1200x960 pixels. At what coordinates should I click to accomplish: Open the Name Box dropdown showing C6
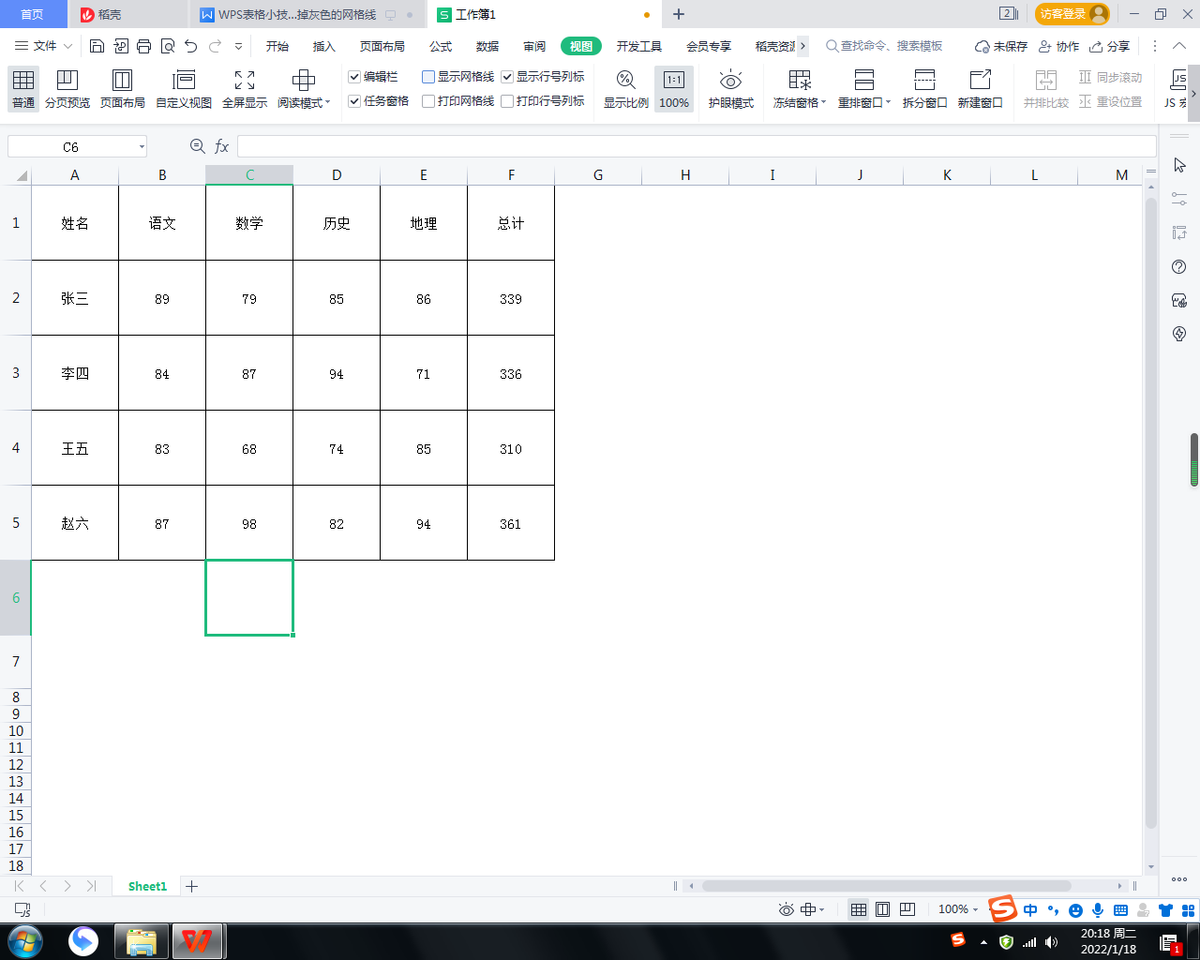point(141,147)
